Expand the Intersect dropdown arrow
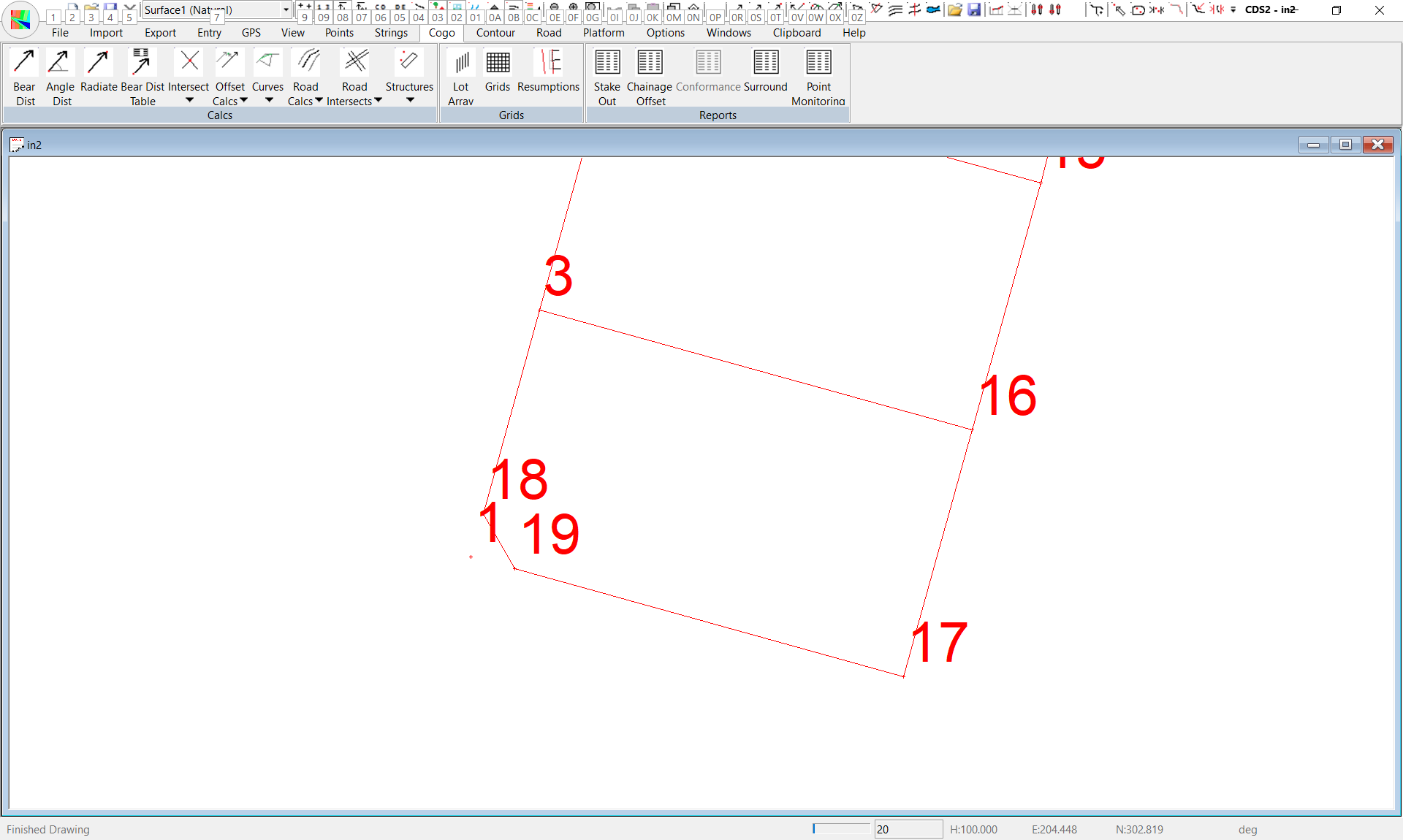The height and width of the screenshot is (840, 1403). (189, 100)
